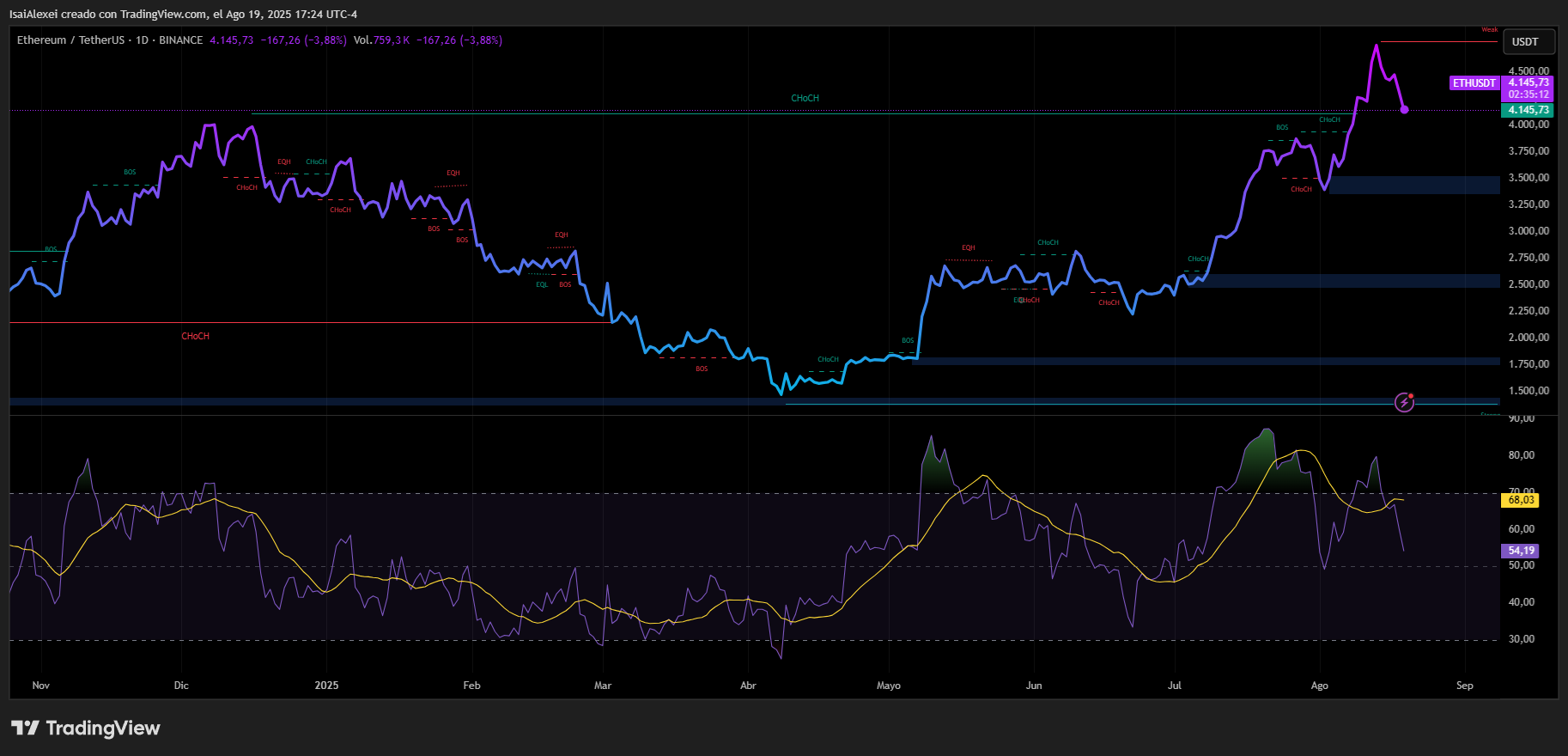Select the green 4.145,73 price label
The height and width of the screenshot is (756, 1568).
pyautogui.click(x=1528, y=110)
